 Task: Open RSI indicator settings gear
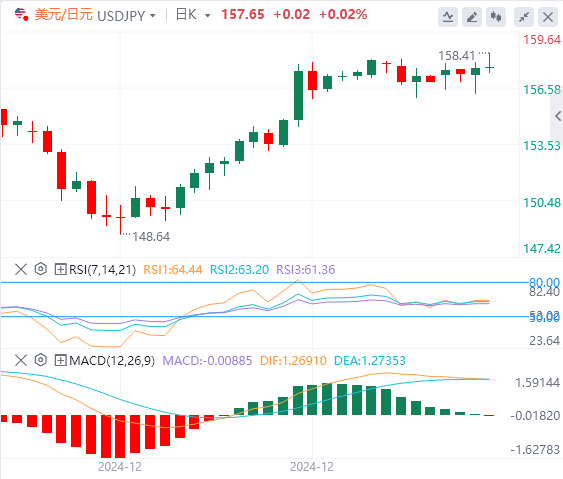click(41, 269)
